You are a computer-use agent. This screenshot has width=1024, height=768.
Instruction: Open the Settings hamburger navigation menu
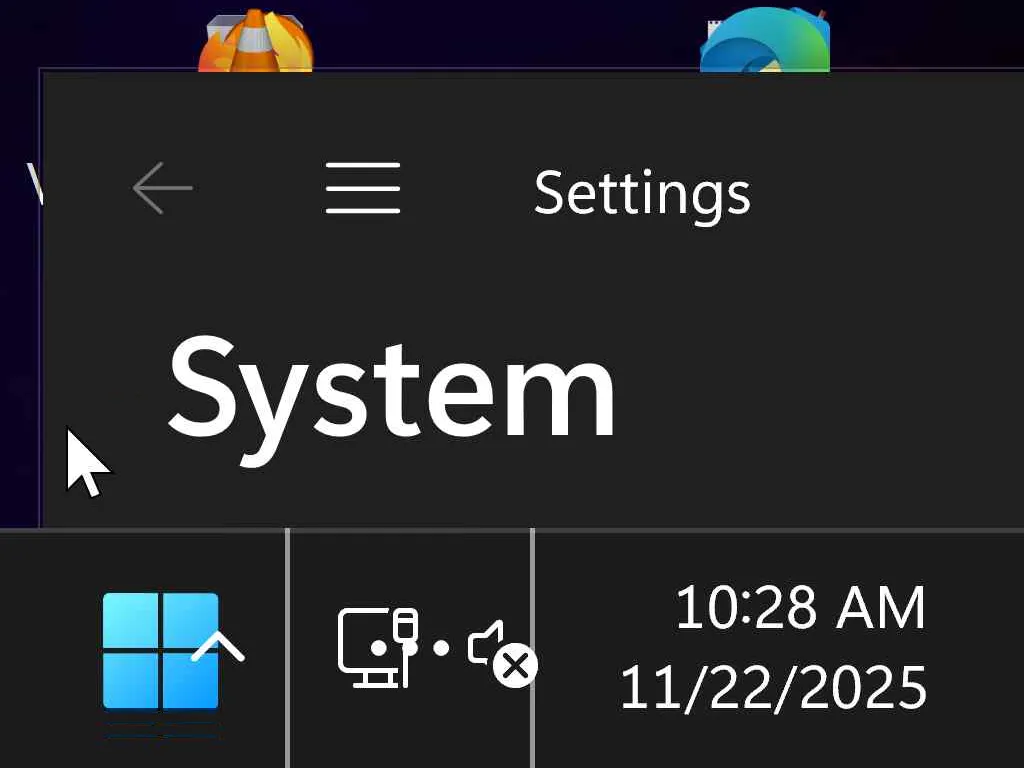click(x=363, y=188)
